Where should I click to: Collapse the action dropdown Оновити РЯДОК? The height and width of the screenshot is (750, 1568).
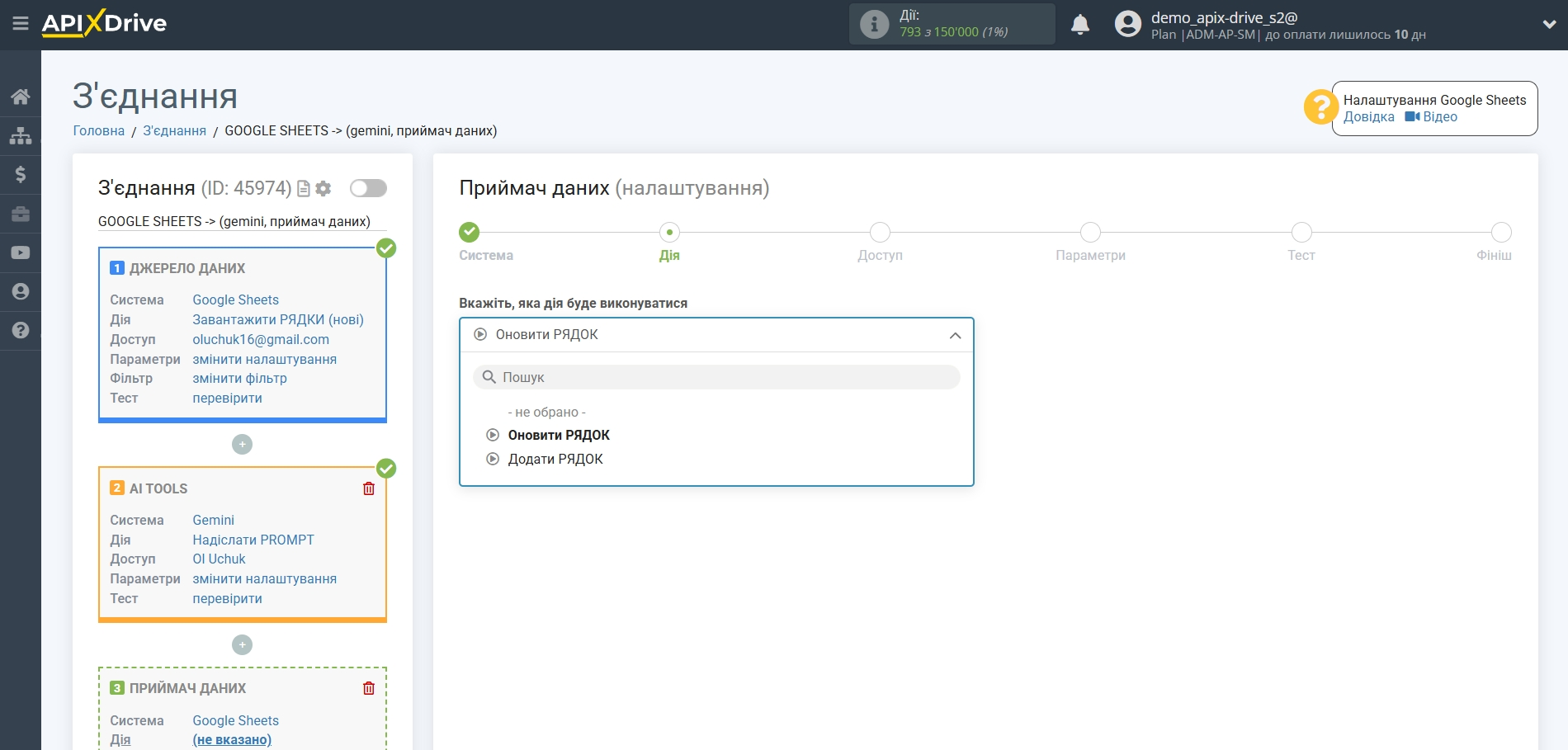click(x=716, y=335)
